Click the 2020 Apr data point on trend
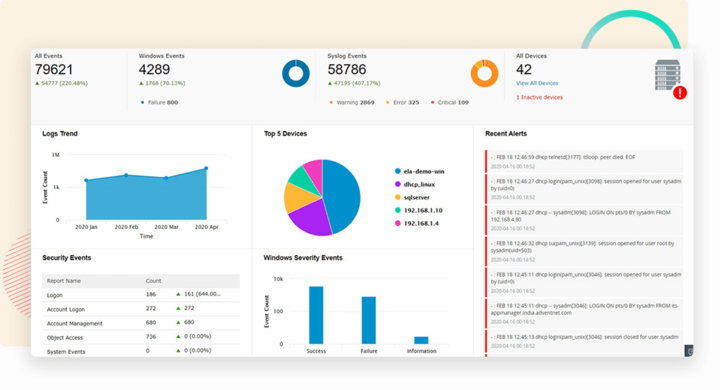The height and width of the screenshot is (390, 720). pyautogui.click(x=206, y=169)
